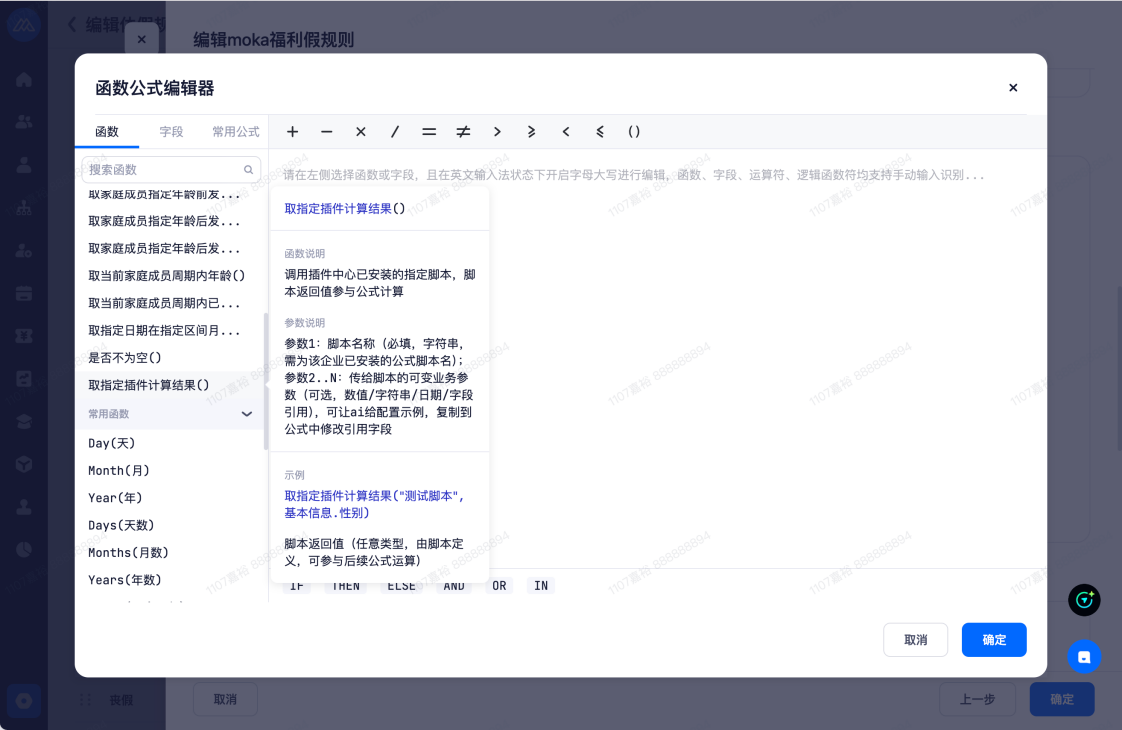This screenshot has width=1122, height=730.
Task: Select the Months(月数) function
Action: [x=128, y=553]
